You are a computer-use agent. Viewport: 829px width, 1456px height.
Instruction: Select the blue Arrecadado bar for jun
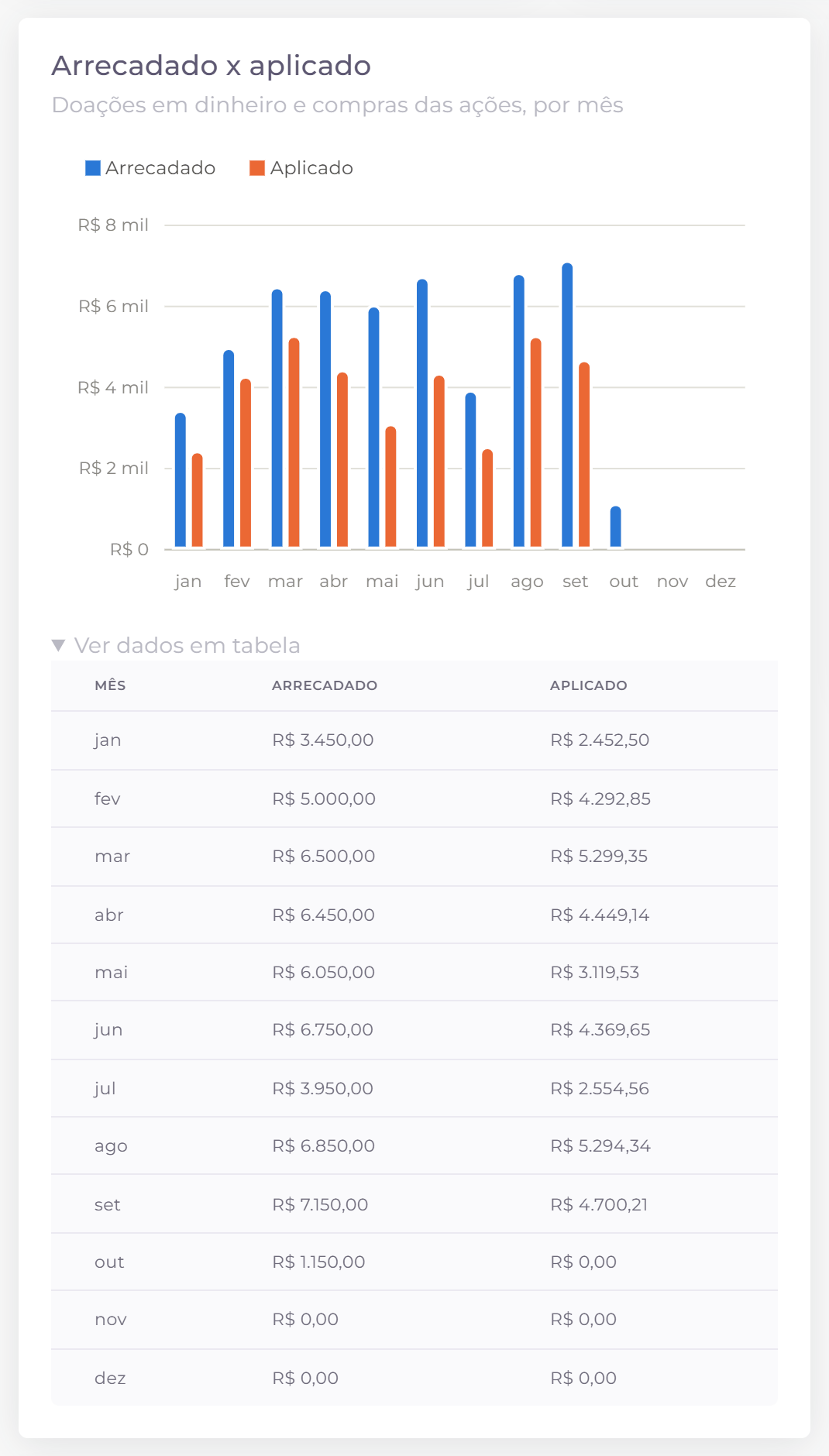click(x=422, y=413)
